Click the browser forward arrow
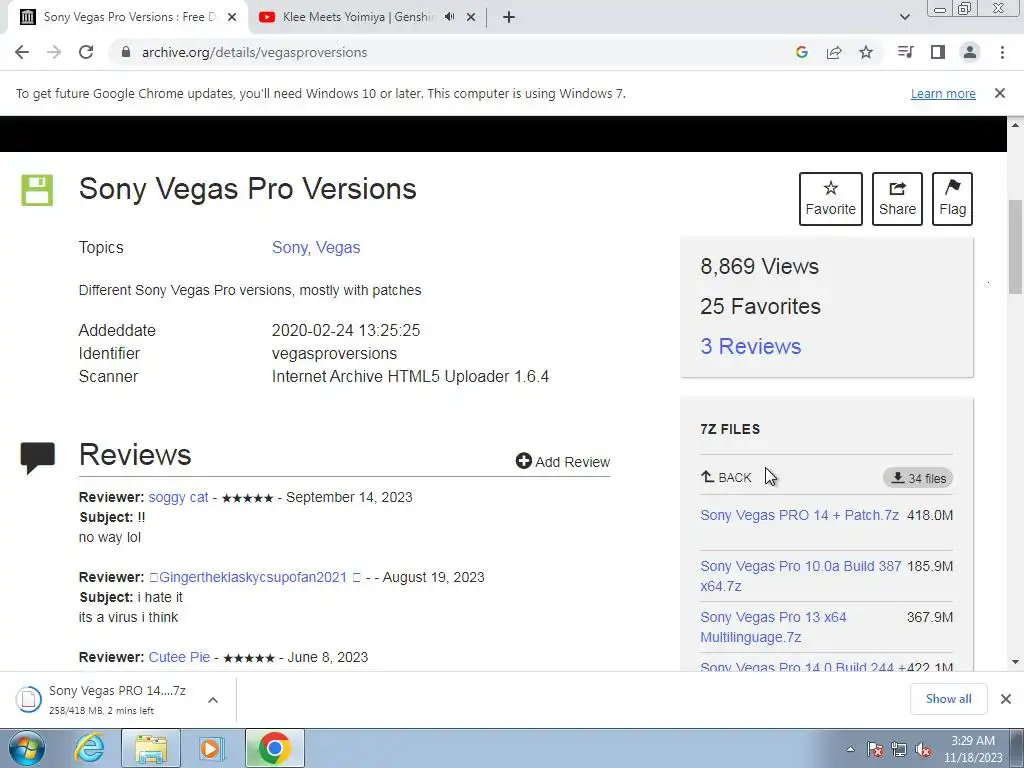The image size is (1024, 768). [x=54, y=52]
